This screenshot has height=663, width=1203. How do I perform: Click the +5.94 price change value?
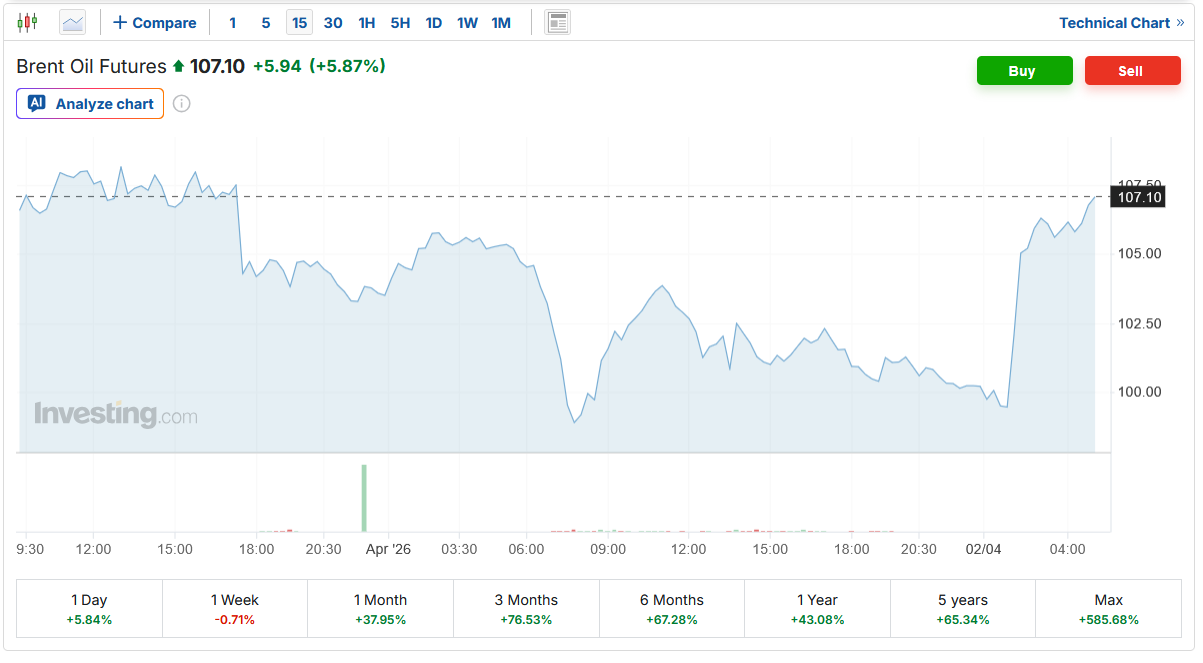pyautogui.click(x=277, y=66)
